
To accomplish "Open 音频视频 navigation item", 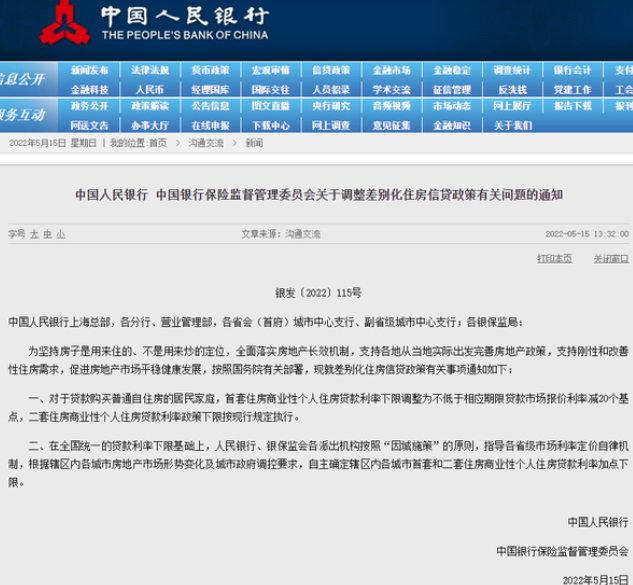I will (x=392, y=106).
